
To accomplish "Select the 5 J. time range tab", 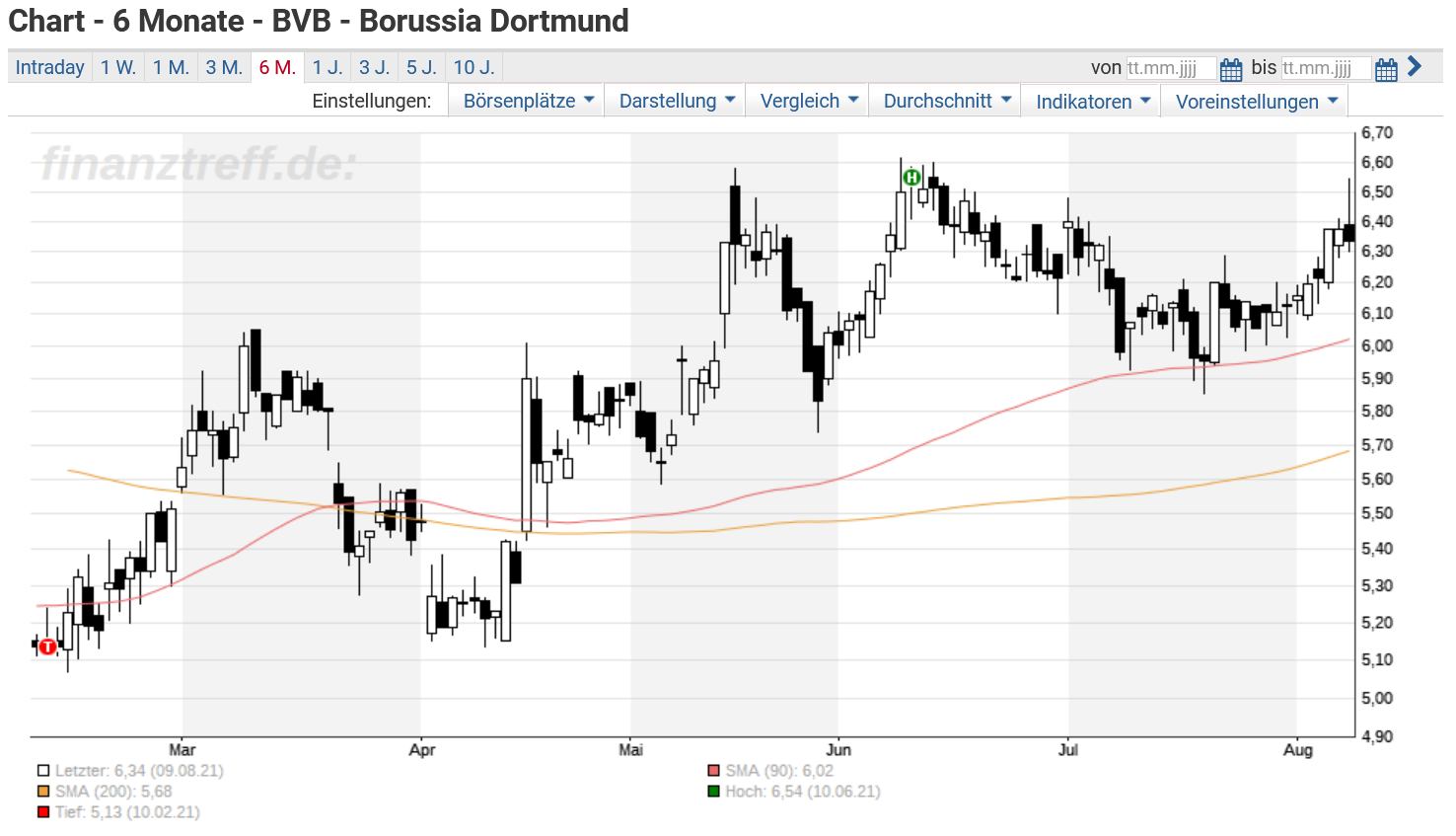I will coord(422,67).
